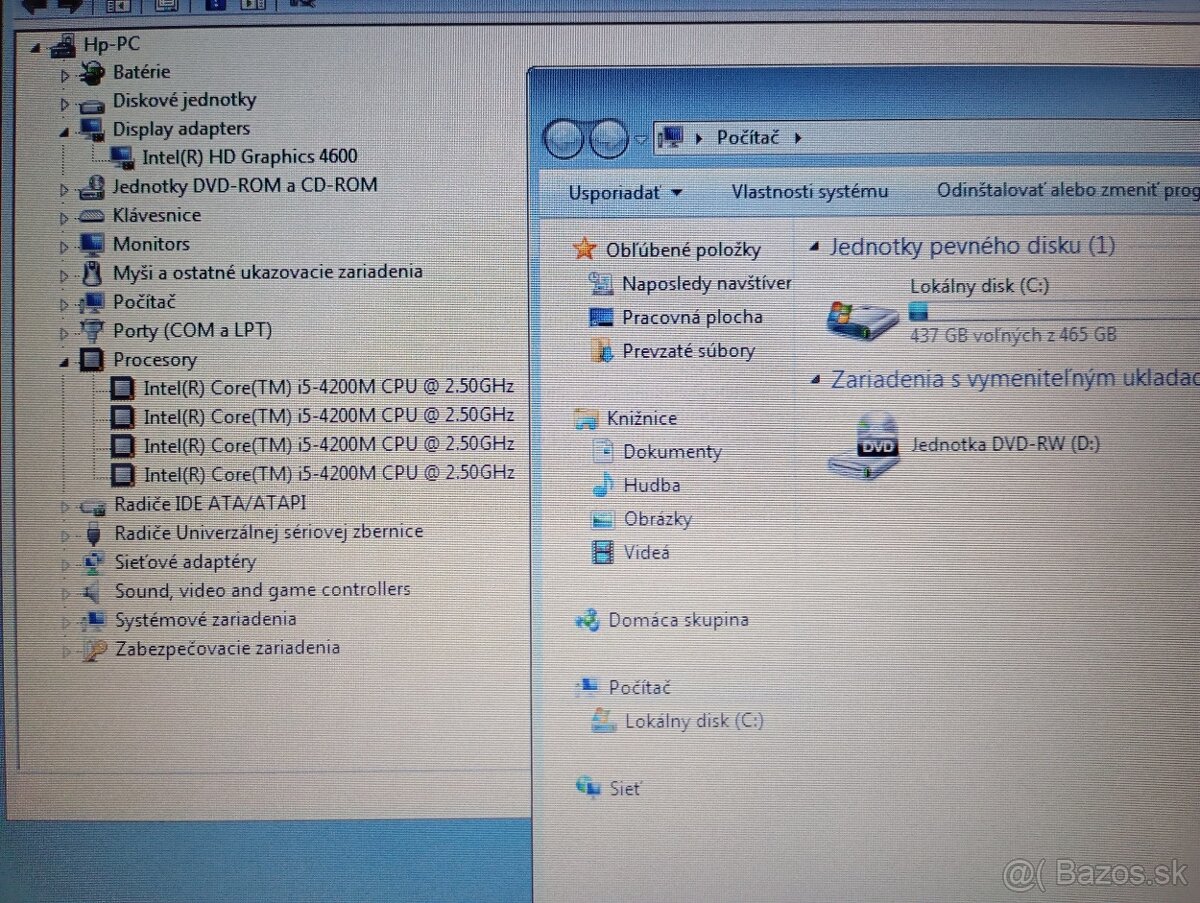
Task: Click the Sieť network icon in sidebar
Action: [x=587, y=788]
